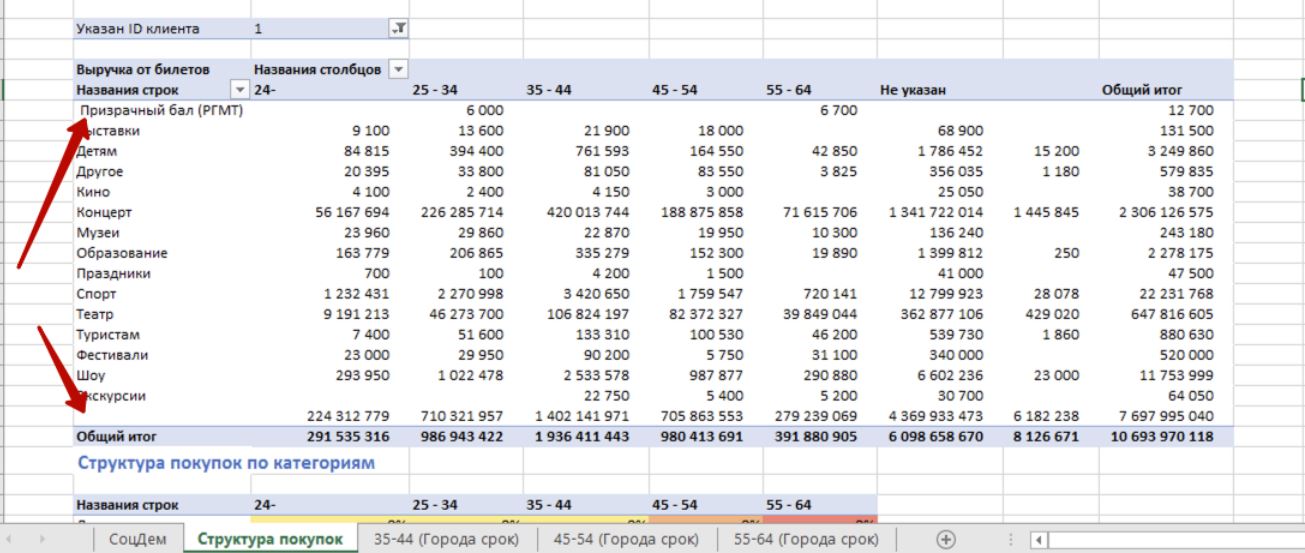Click horizontal scrollbar left arrow
The image size is (1305, 553).
[1041, 540]
